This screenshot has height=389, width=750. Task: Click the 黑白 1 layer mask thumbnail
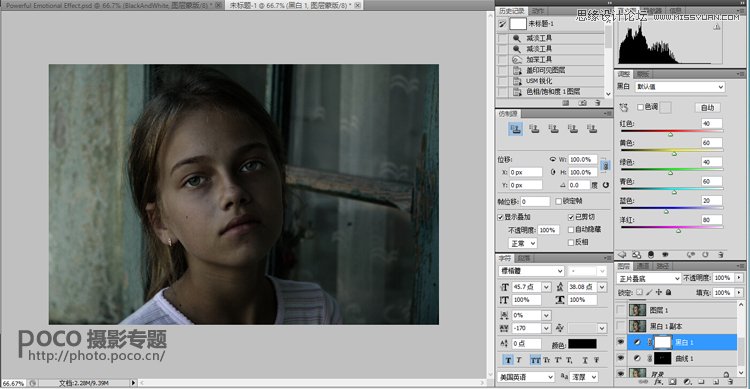click(x=662, y=342)
